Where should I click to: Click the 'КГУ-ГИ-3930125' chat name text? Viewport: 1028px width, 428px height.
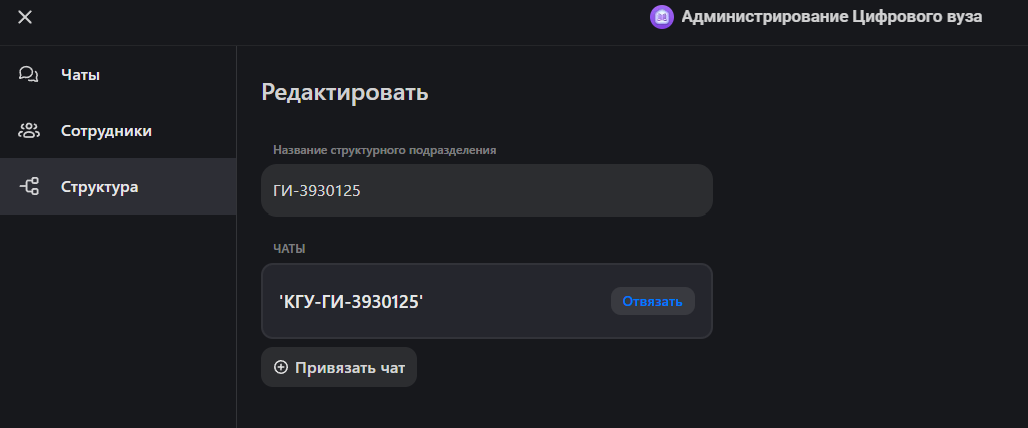point(351,301)
